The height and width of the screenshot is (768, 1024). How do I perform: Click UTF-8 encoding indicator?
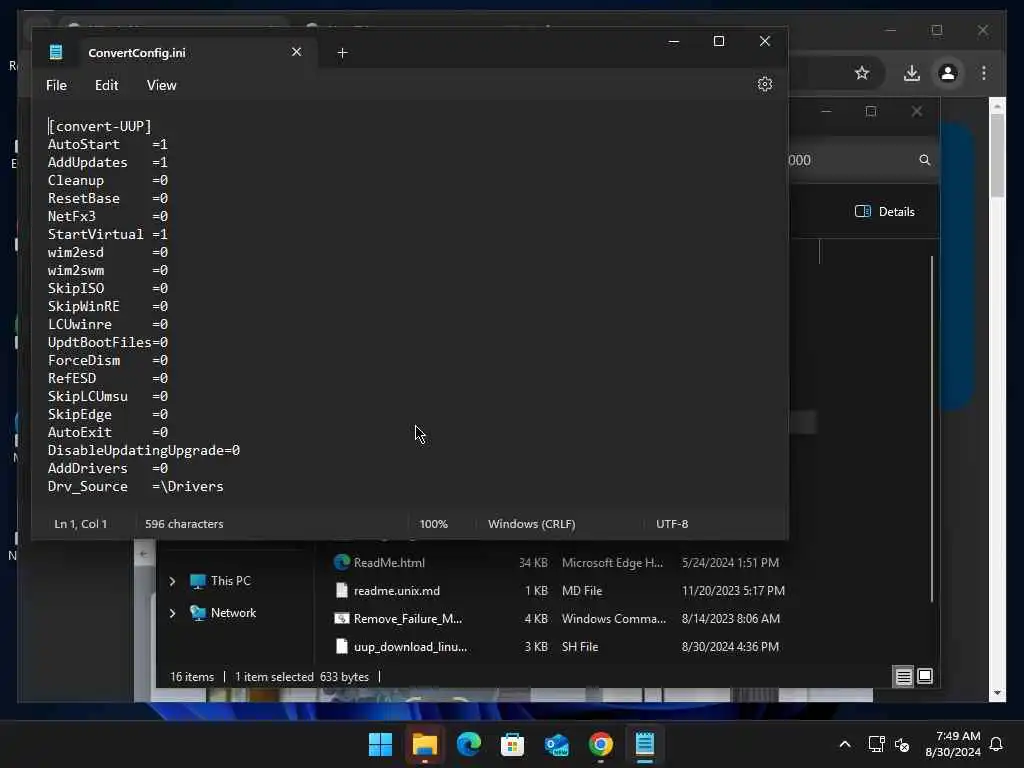tap(672, 524)
